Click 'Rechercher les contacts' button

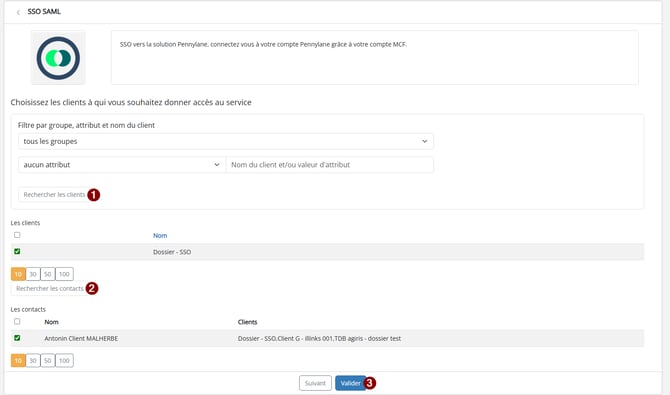click(x=50, y=289)
